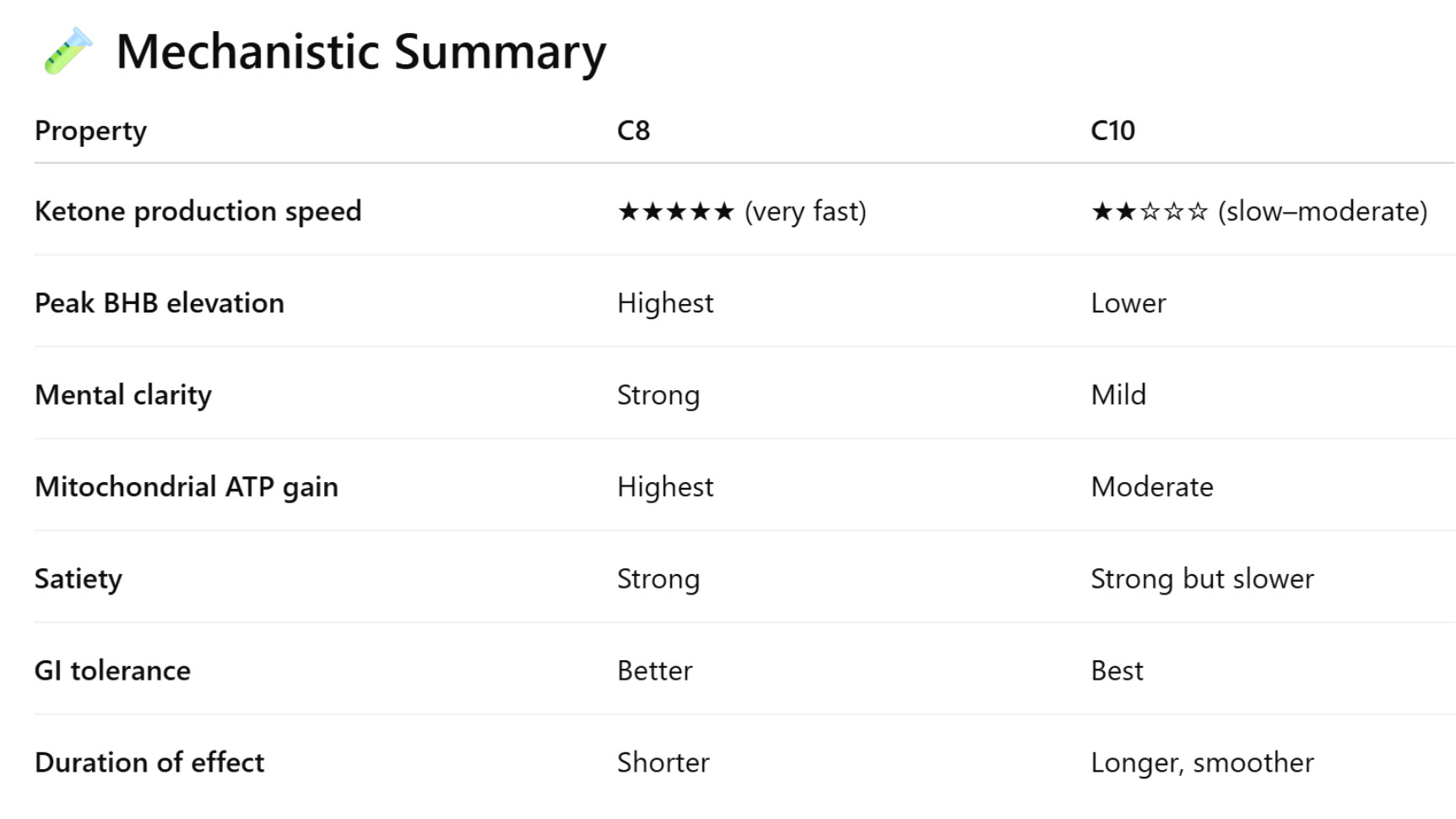
Task: Click the Mitochondrial ATP gain label
Action: click(186, 487)
